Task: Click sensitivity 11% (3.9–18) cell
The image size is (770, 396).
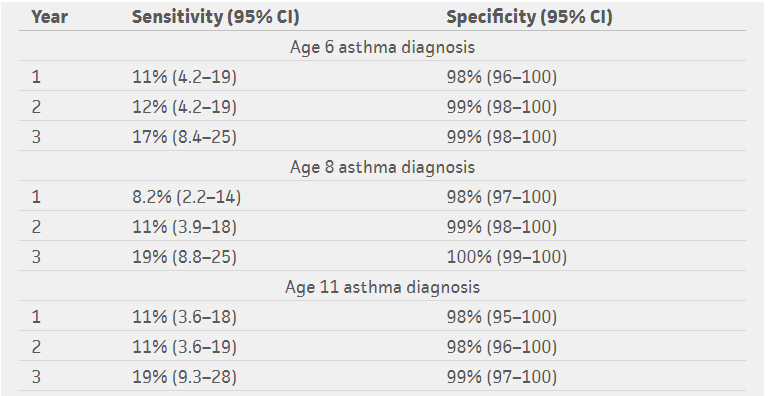Action: tap(184, 227)
